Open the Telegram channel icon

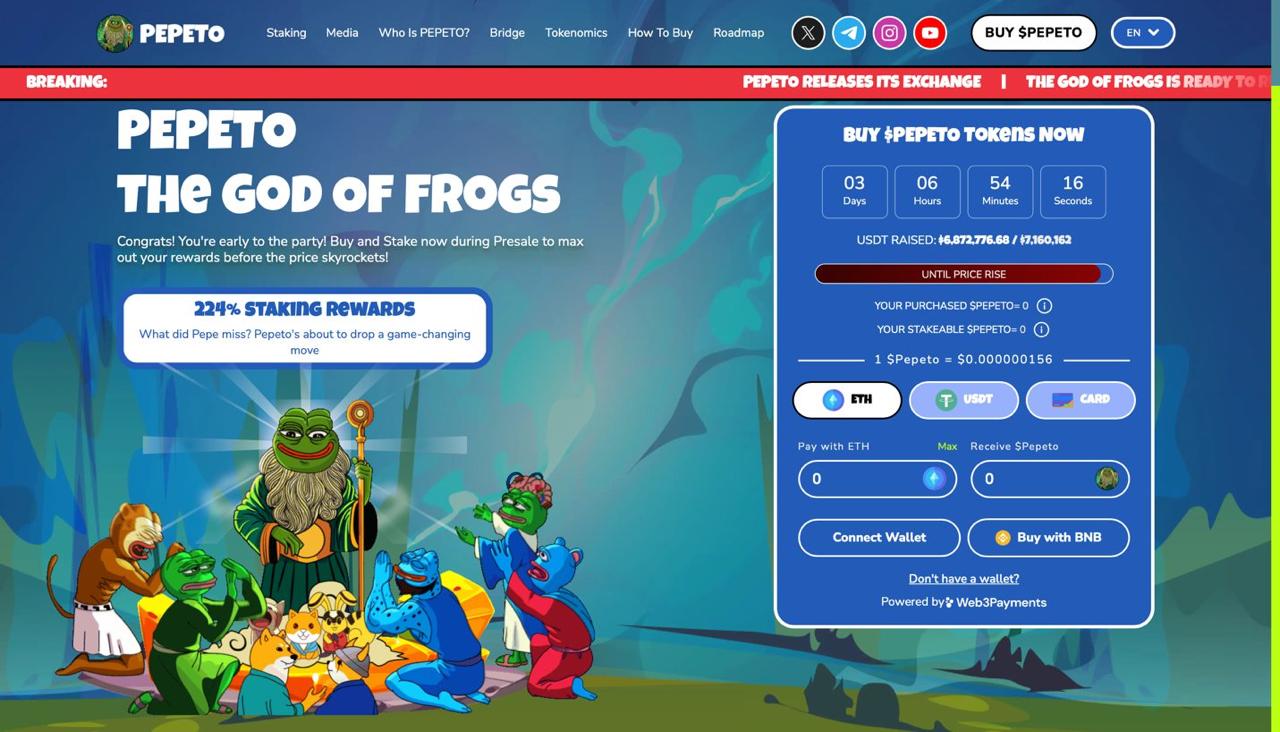[x=849, y=33]
